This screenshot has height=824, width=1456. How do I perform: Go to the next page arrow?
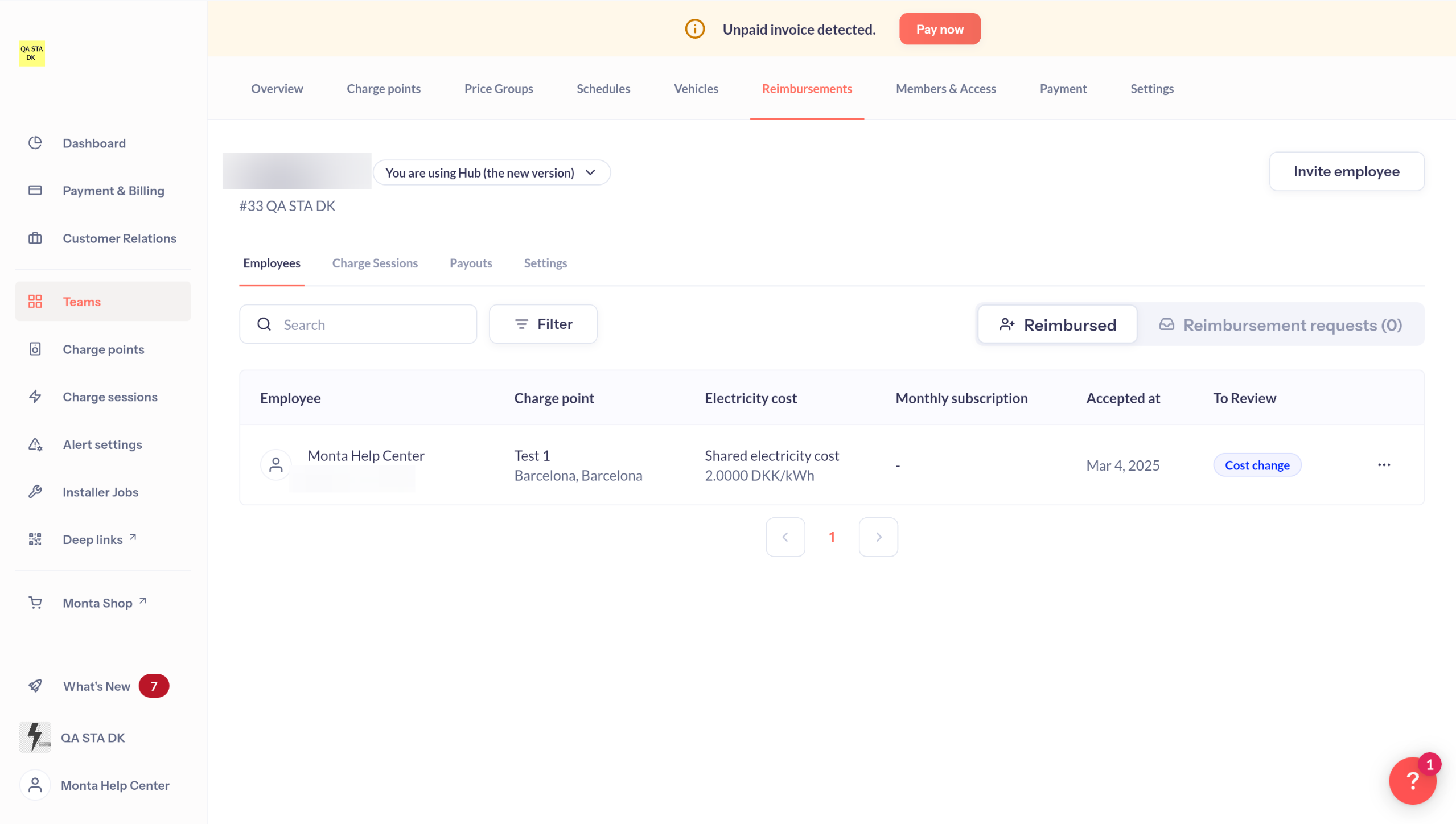pyautogui.click(x=878, y=537)
